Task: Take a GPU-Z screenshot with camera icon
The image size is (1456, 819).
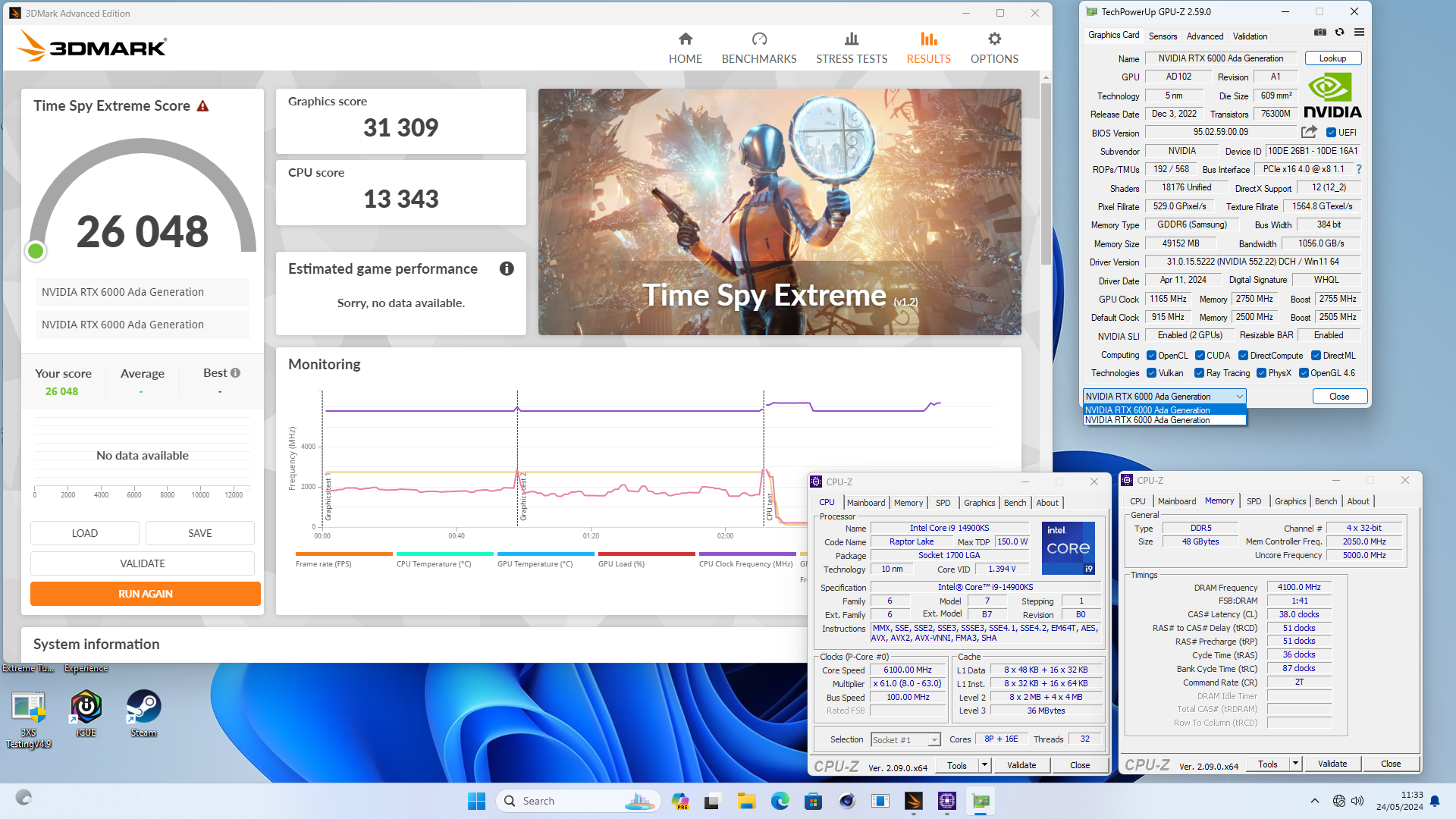Action: tap(1320, 32)
